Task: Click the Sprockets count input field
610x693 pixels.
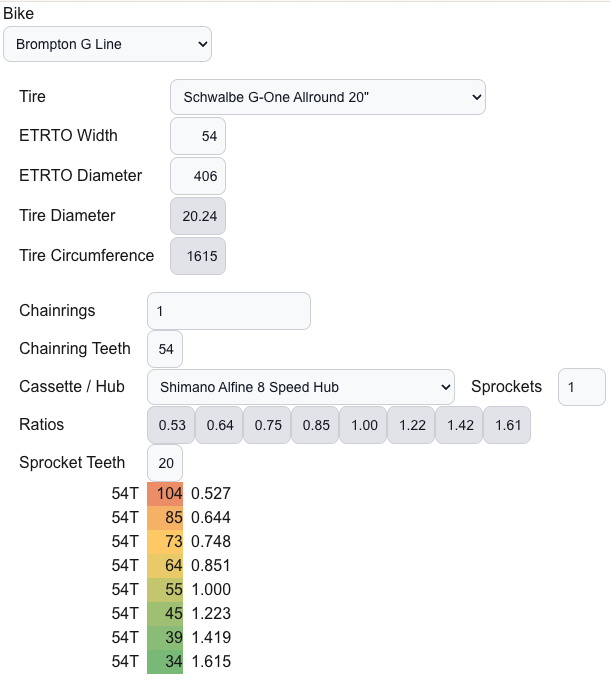Action: tap(582, 387)
